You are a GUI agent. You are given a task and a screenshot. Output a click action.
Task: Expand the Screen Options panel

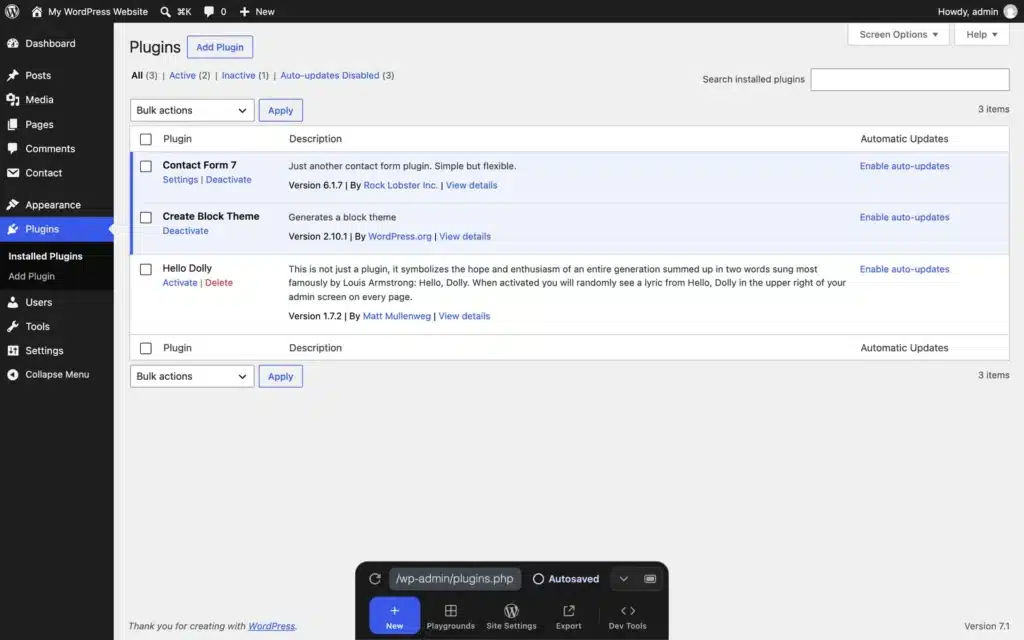[x=899, y=35]
